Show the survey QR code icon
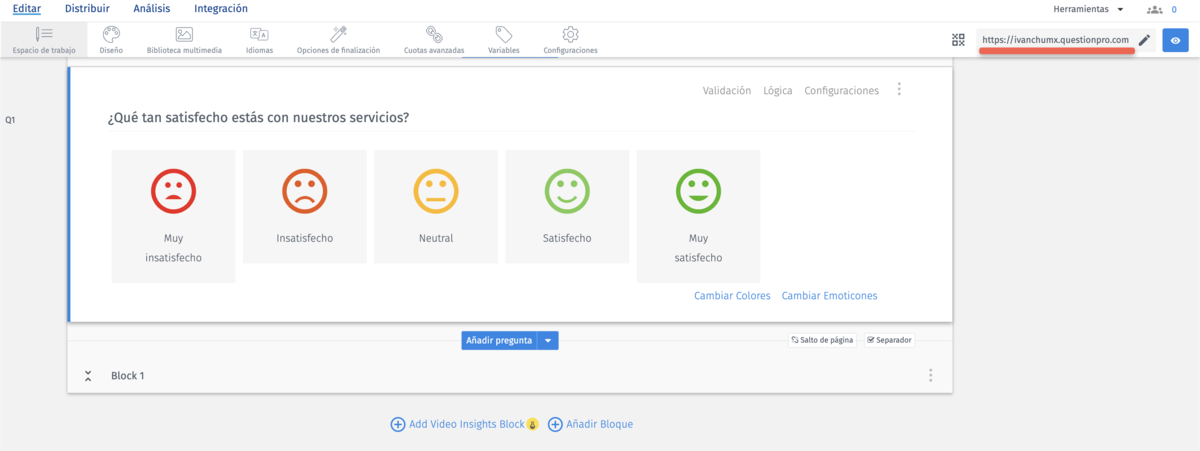This screenshot has width=1200, height=451. [x=959, y=40]
